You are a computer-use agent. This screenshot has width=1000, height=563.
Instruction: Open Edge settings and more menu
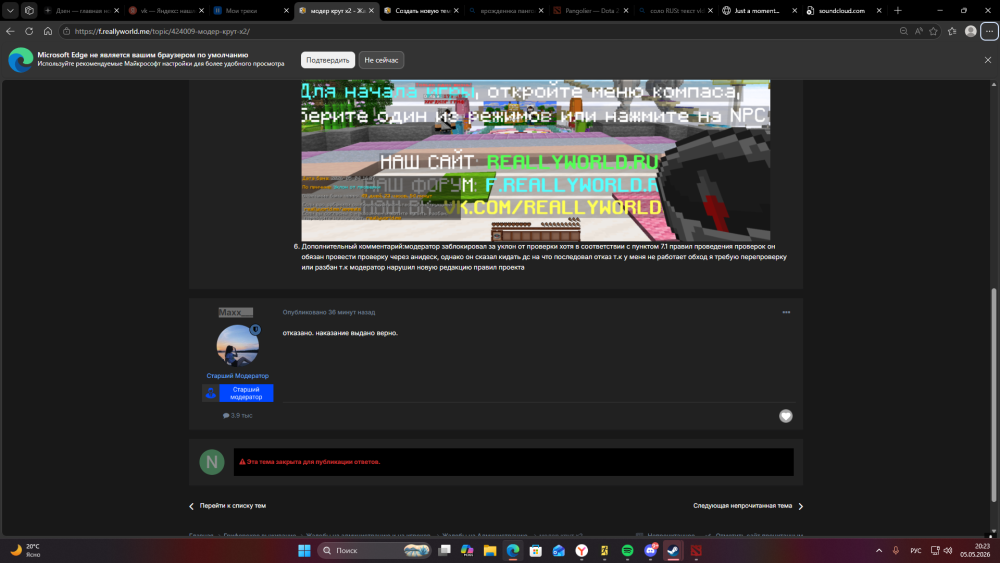coord(989,31)
